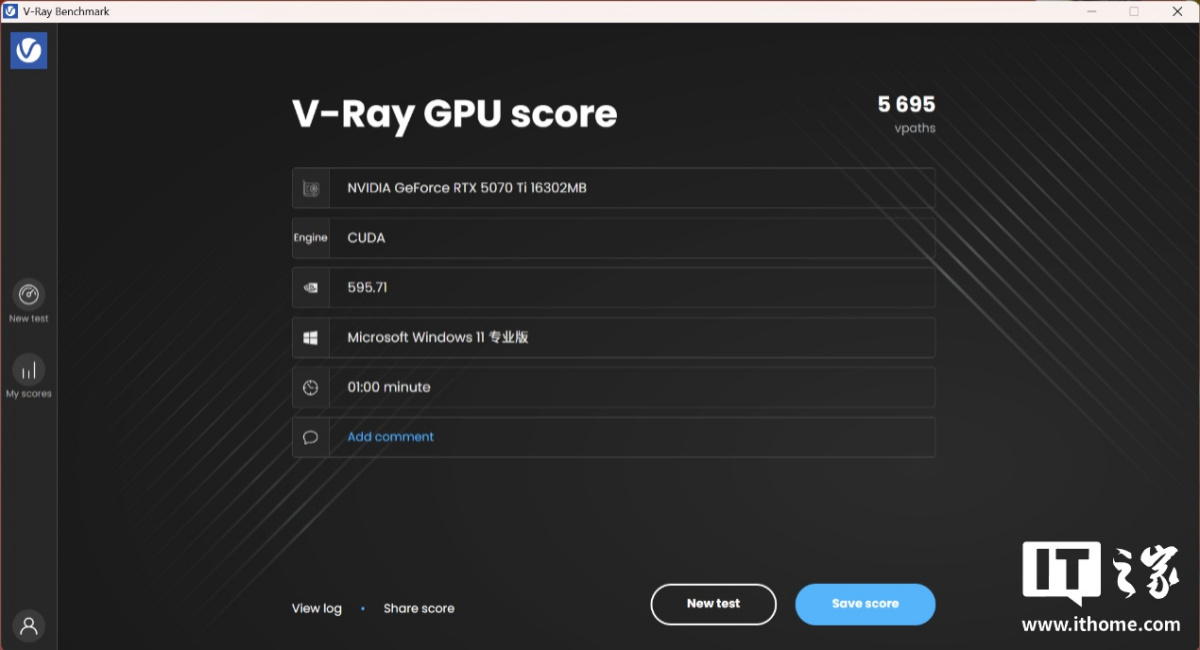Image resolution: width=1200 pixels, height=650 pixels.
Task: Click the NVIDIA driver icon beside 595.71
Action: point(311,288)
